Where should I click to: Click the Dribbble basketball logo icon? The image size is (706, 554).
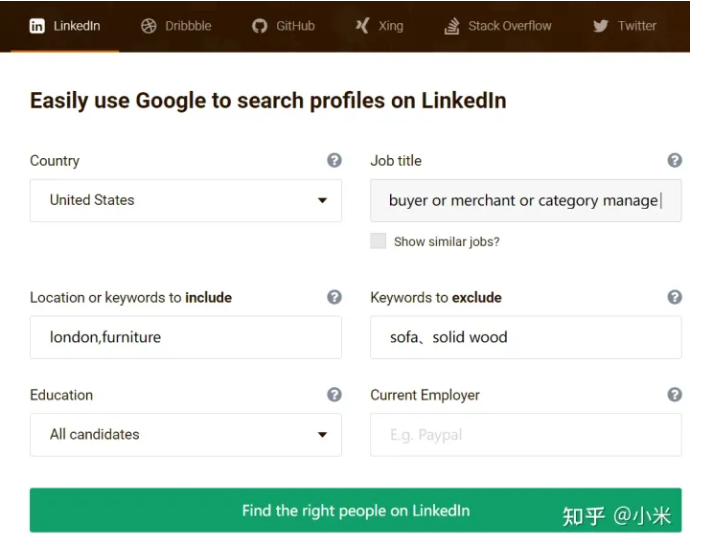click(149, 26)
